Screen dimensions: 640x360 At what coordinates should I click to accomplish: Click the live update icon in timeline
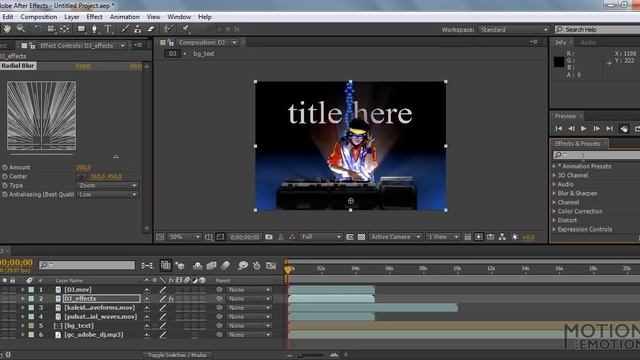pyautogui.click(x=165, y=265)
